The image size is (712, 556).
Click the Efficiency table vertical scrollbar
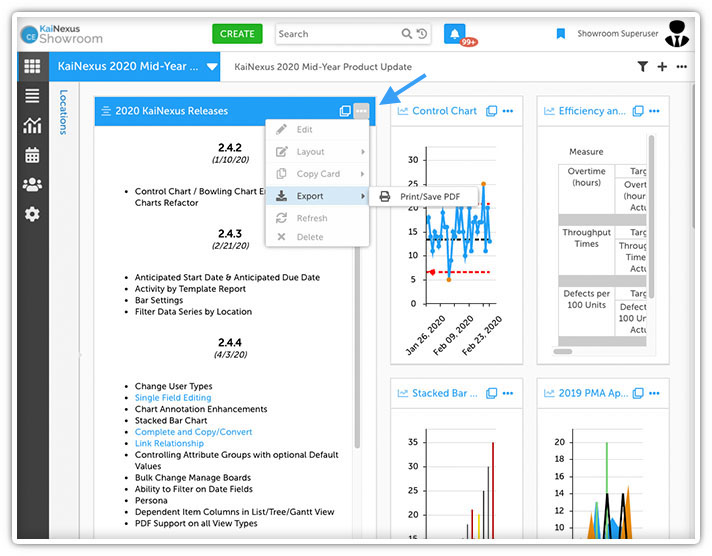coord(651,216)
